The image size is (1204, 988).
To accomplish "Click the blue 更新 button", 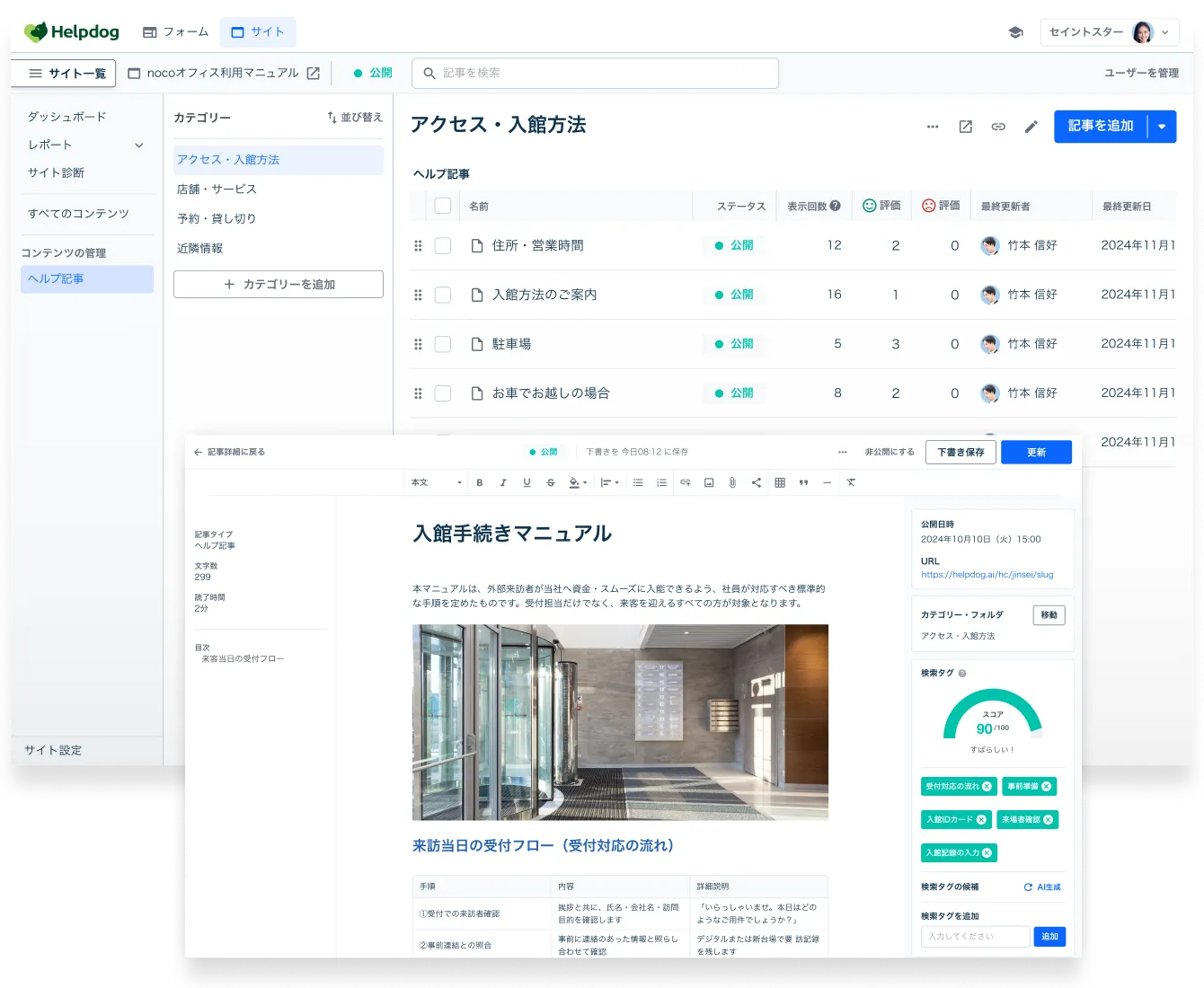I will (1036, 453).
